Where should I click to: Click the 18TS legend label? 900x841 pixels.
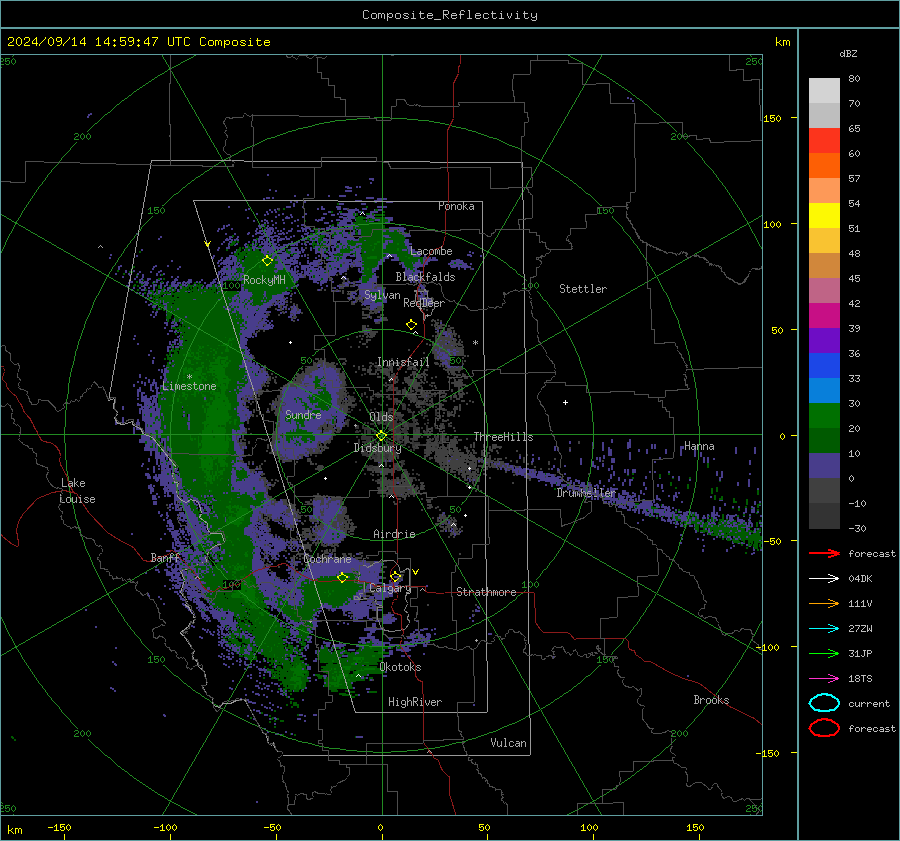860,679
